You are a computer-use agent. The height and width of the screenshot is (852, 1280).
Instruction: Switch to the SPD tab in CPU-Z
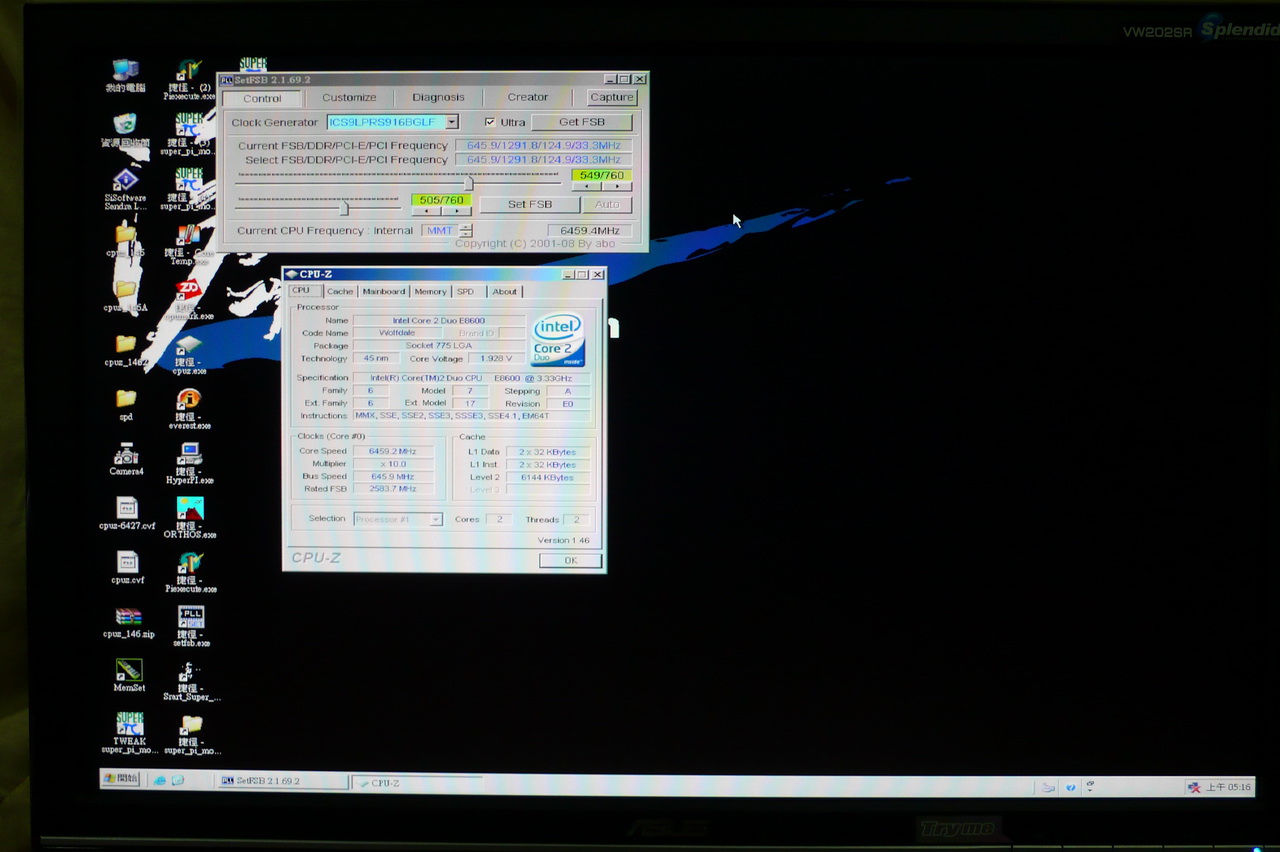pyautogui.click(x=465, y=291)
